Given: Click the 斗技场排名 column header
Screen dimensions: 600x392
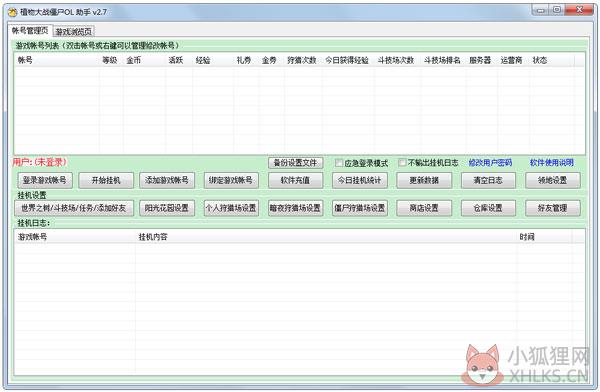Looking at the screenshot, I should [443, 60].
